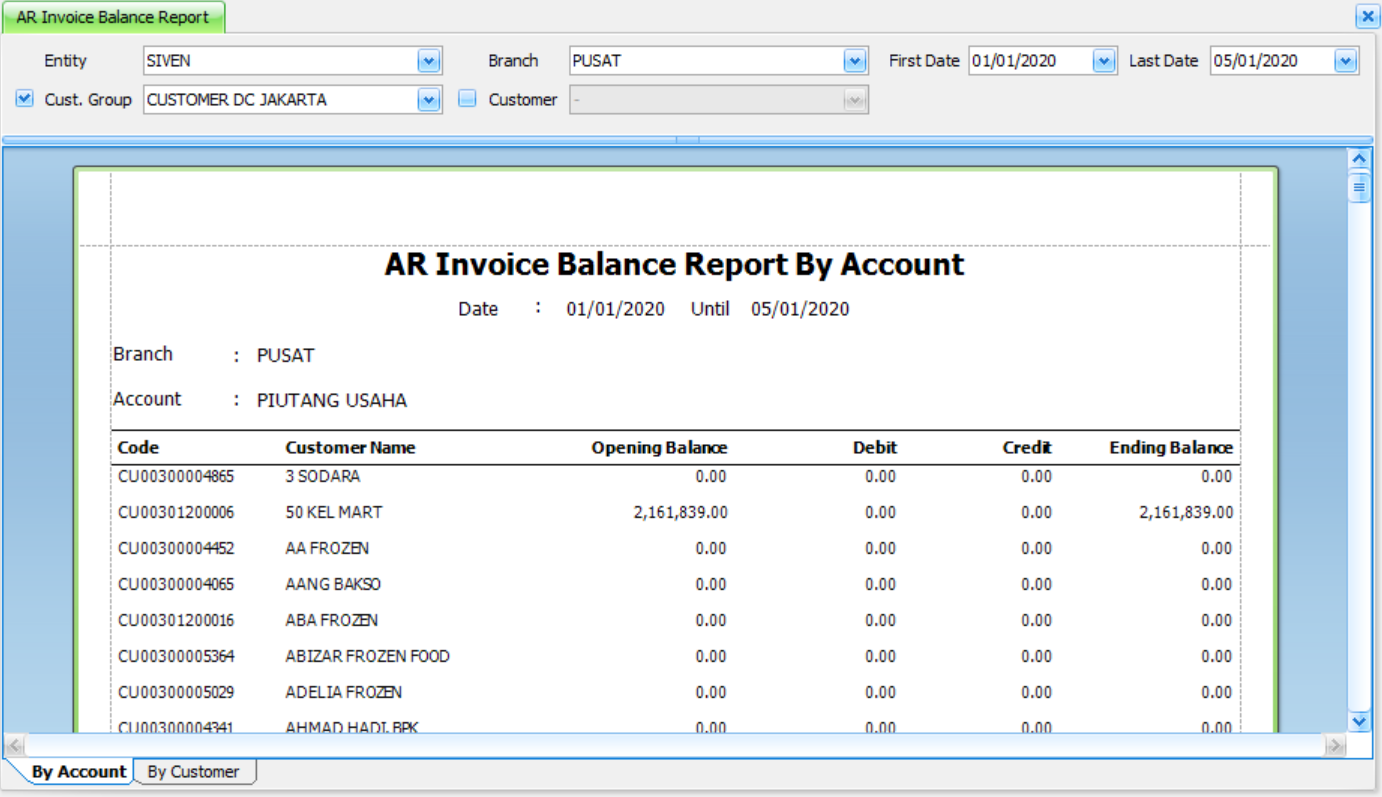
Task: Open the First Date calendar picker
Action: tap(1104, 61)
